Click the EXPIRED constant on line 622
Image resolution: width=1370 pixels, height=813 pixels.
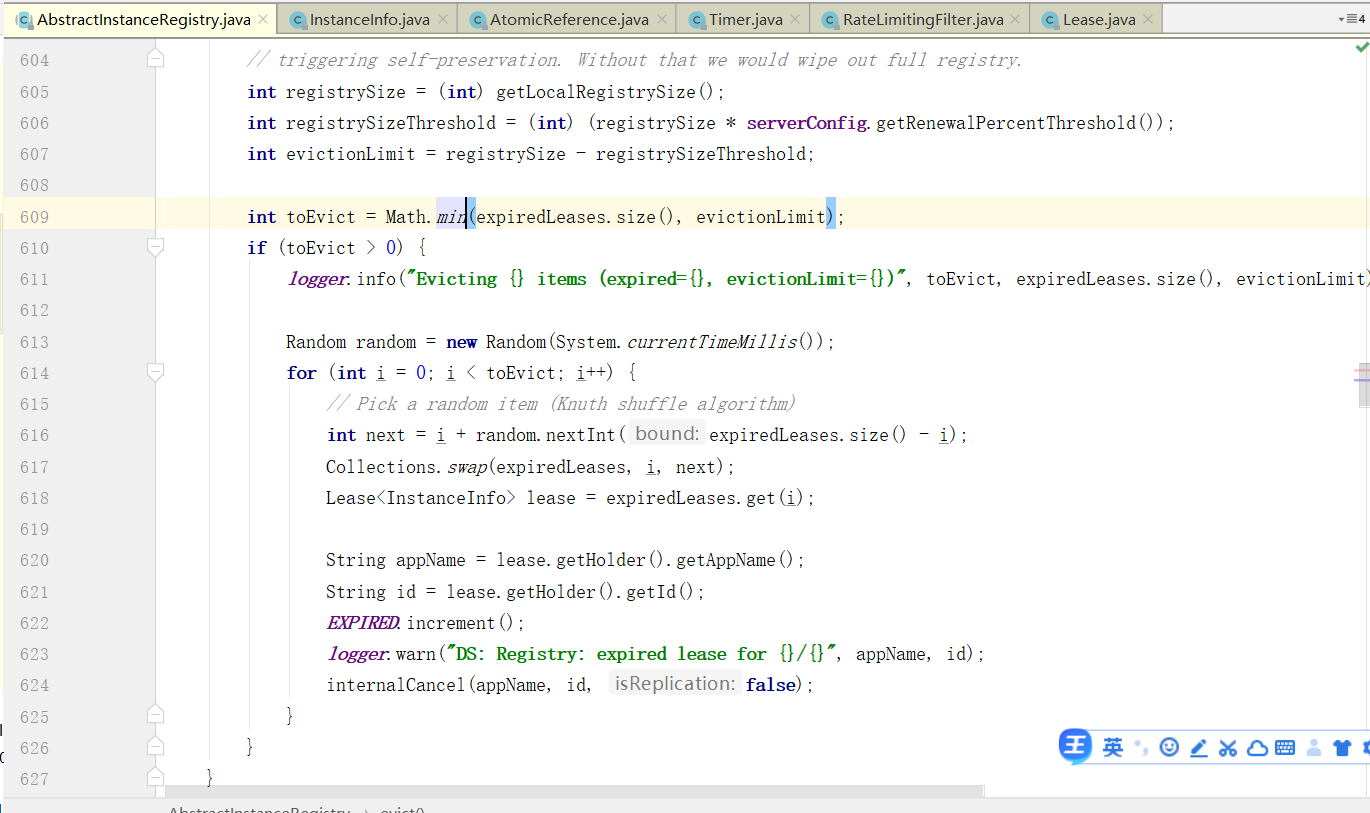pyautogui.click(x=363, y=623)
